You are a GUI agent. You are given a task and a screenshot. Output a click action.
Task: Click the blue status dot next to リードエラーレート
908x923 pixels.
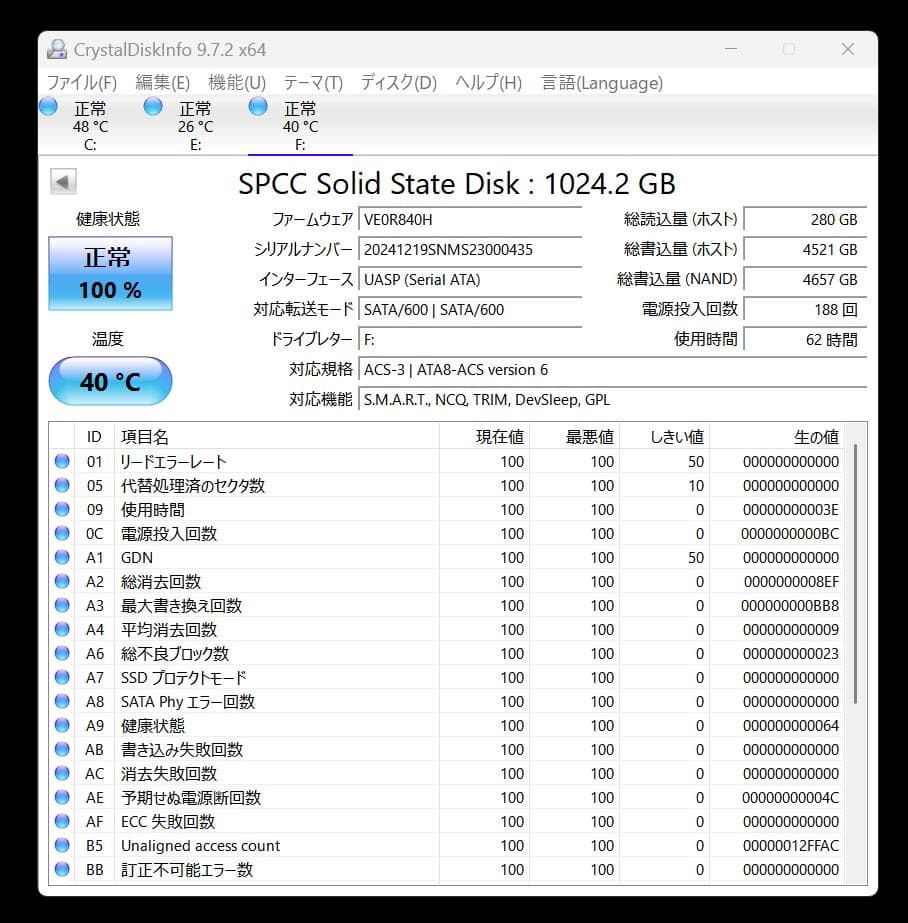62,461
